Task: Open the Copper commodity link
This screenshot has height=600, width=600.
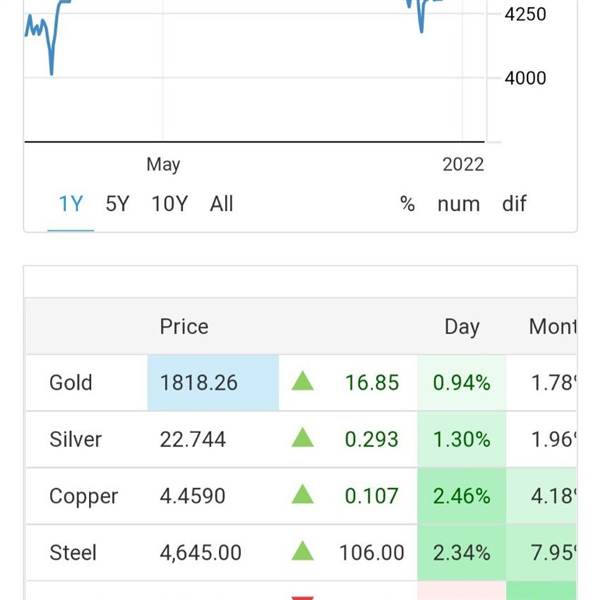Action: point(83,496)
